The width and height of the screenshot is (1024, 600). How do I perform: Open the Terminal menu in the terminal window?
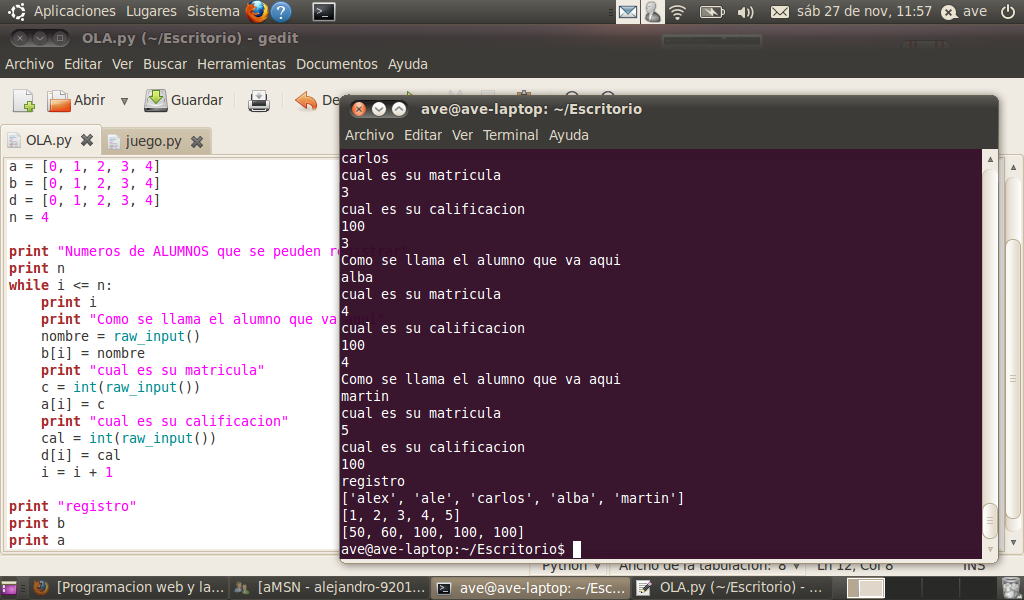pyautogui.click(x=511, y=135)
